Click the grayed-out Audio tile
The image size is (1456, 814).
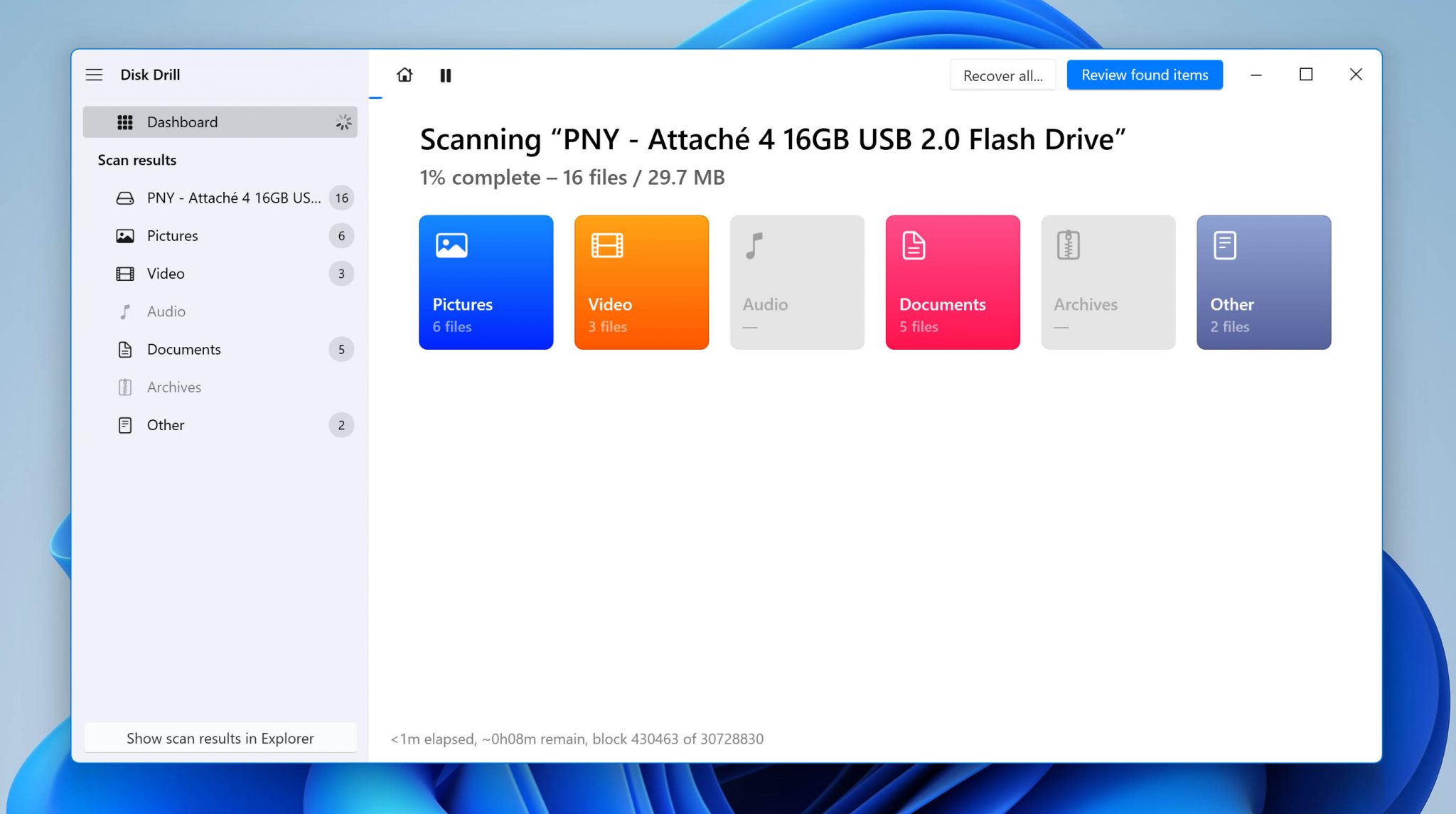pos(797,282)
